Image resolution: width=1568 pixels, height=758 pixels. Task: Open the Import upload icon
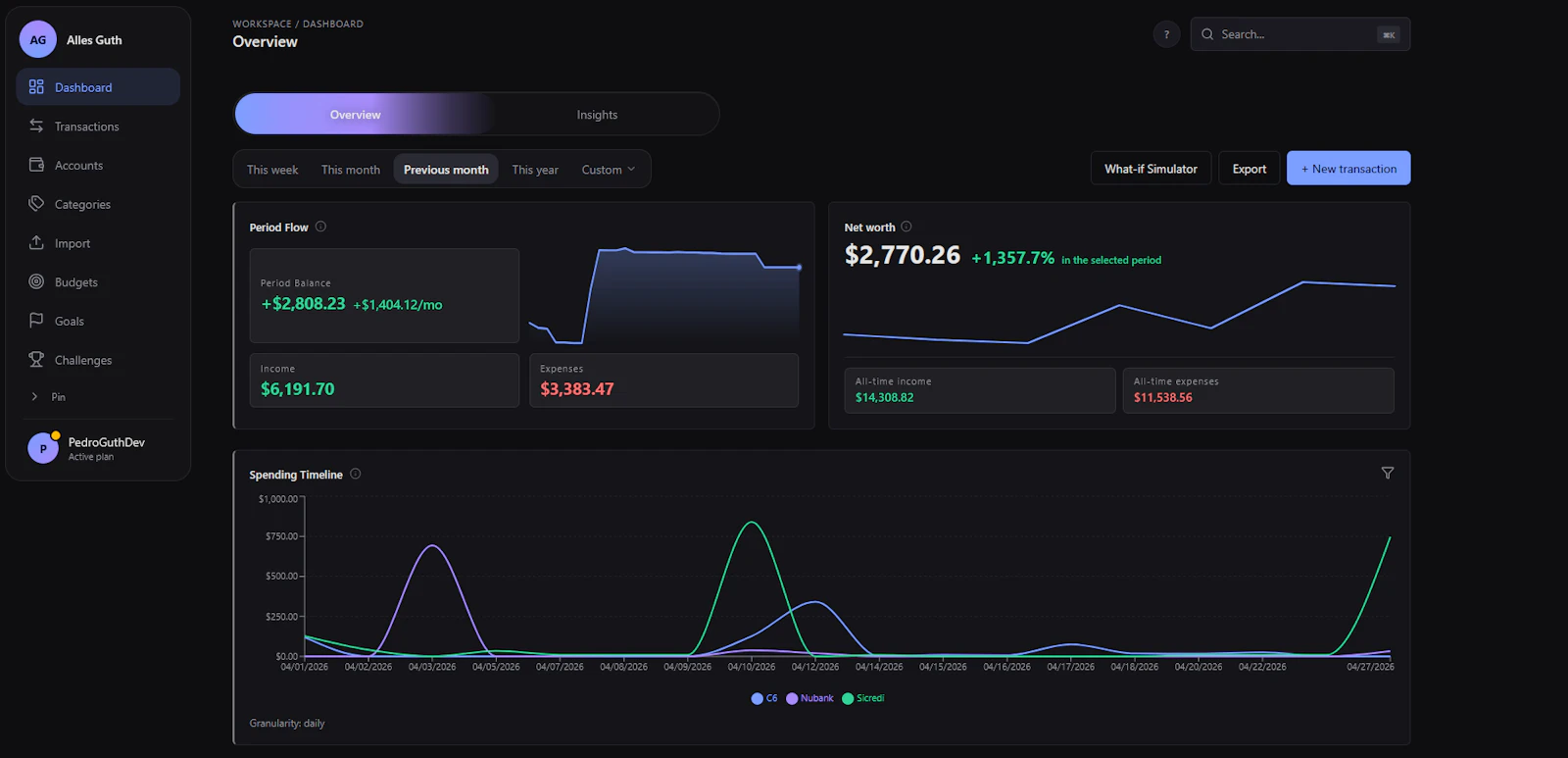click(x=36, y=242)
